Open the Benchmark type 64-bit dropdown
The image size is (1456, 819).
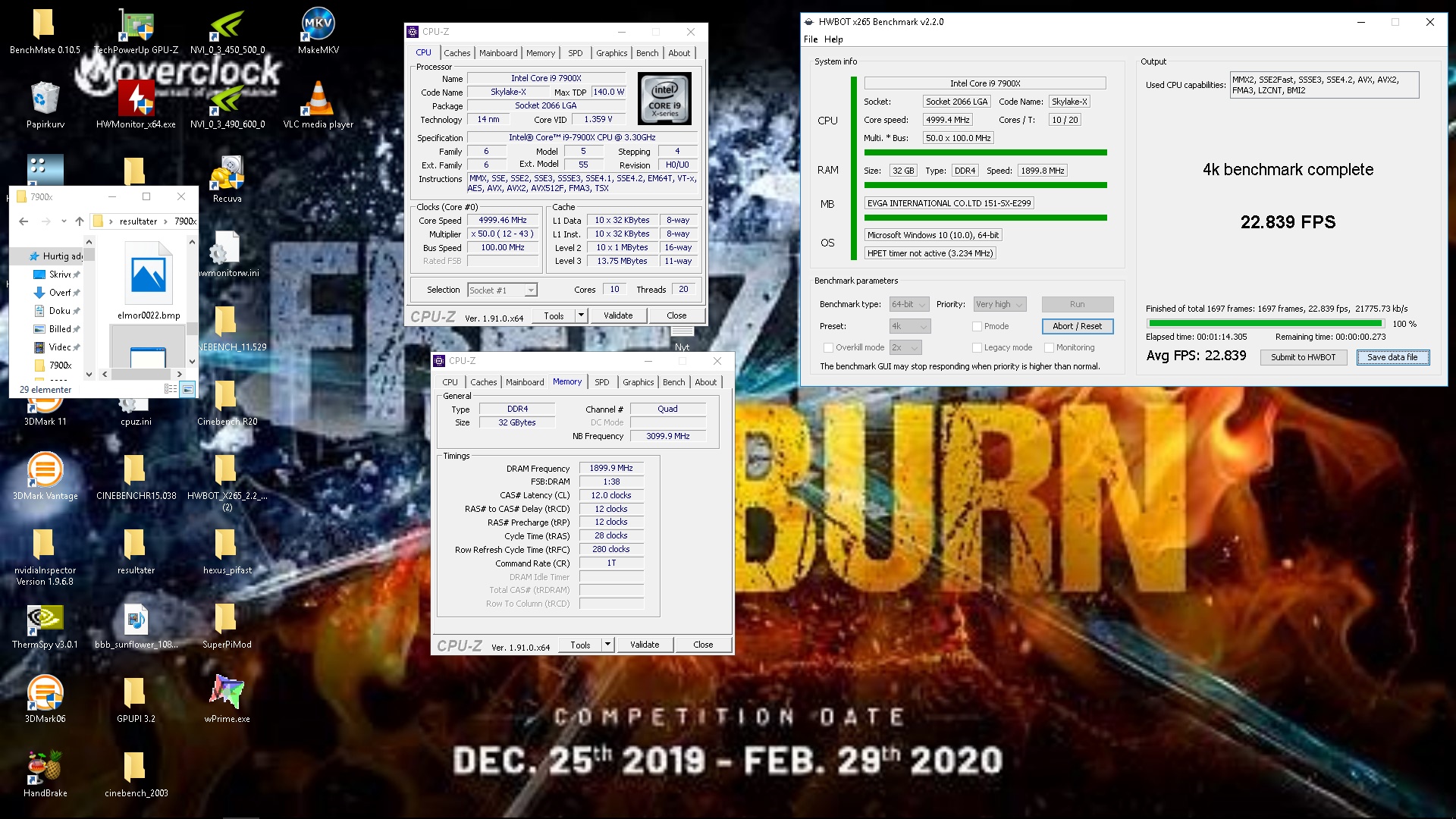pos(909,304)
